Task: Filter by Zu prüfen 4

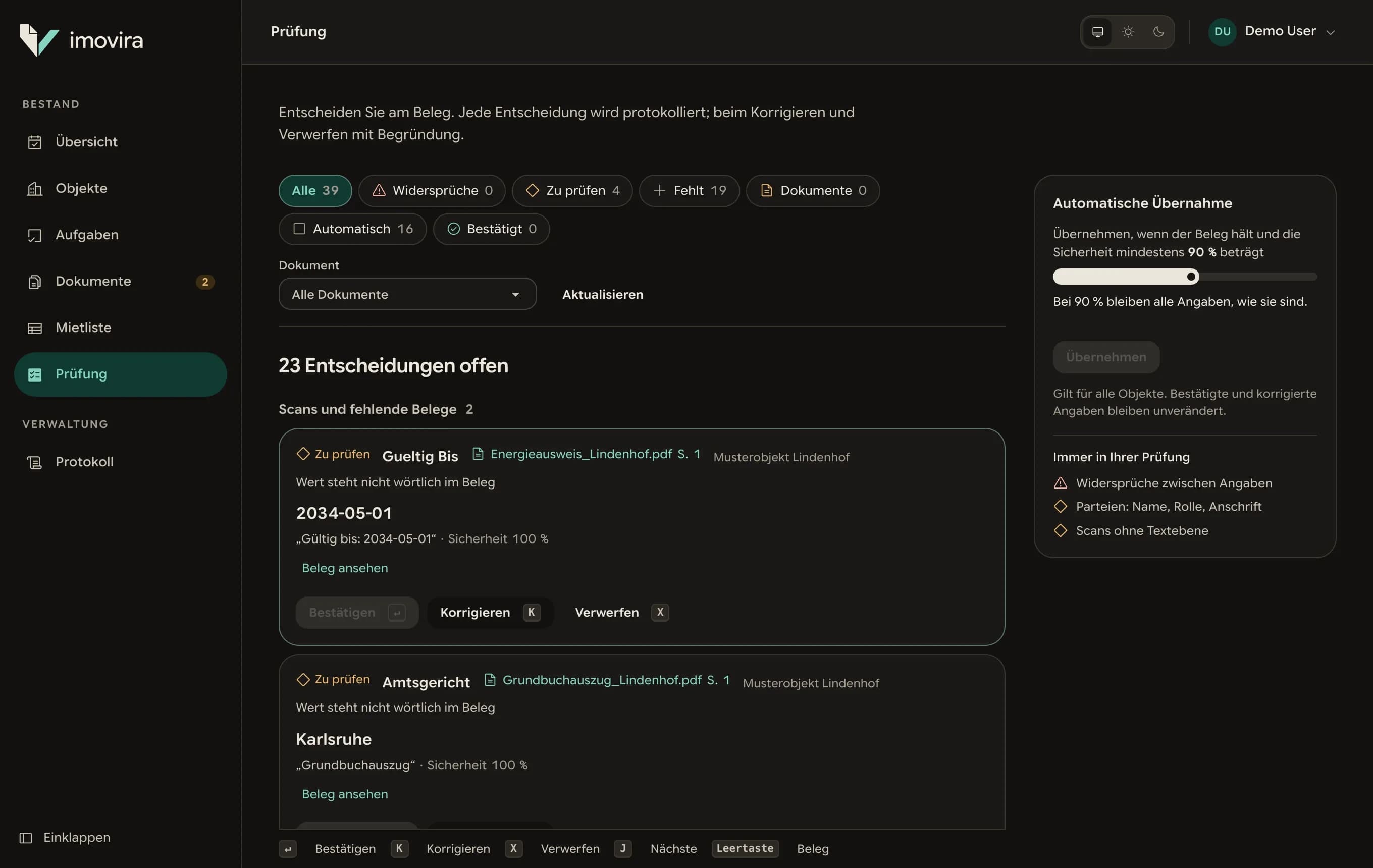Action: pyautogui.click(x=572, y=190)
